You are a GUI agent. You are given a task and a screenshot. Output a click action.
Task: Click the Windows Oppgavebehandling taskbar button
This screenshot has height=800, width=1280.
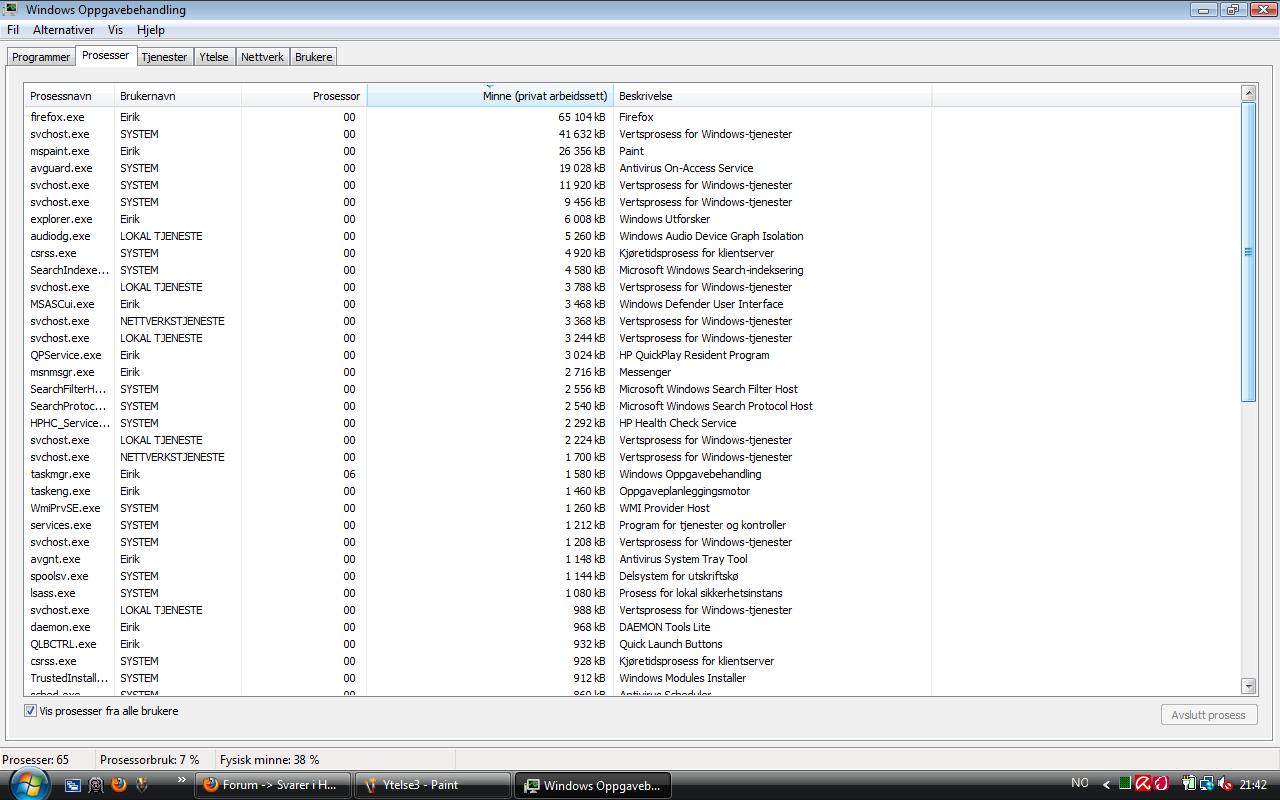coord(592,785)
